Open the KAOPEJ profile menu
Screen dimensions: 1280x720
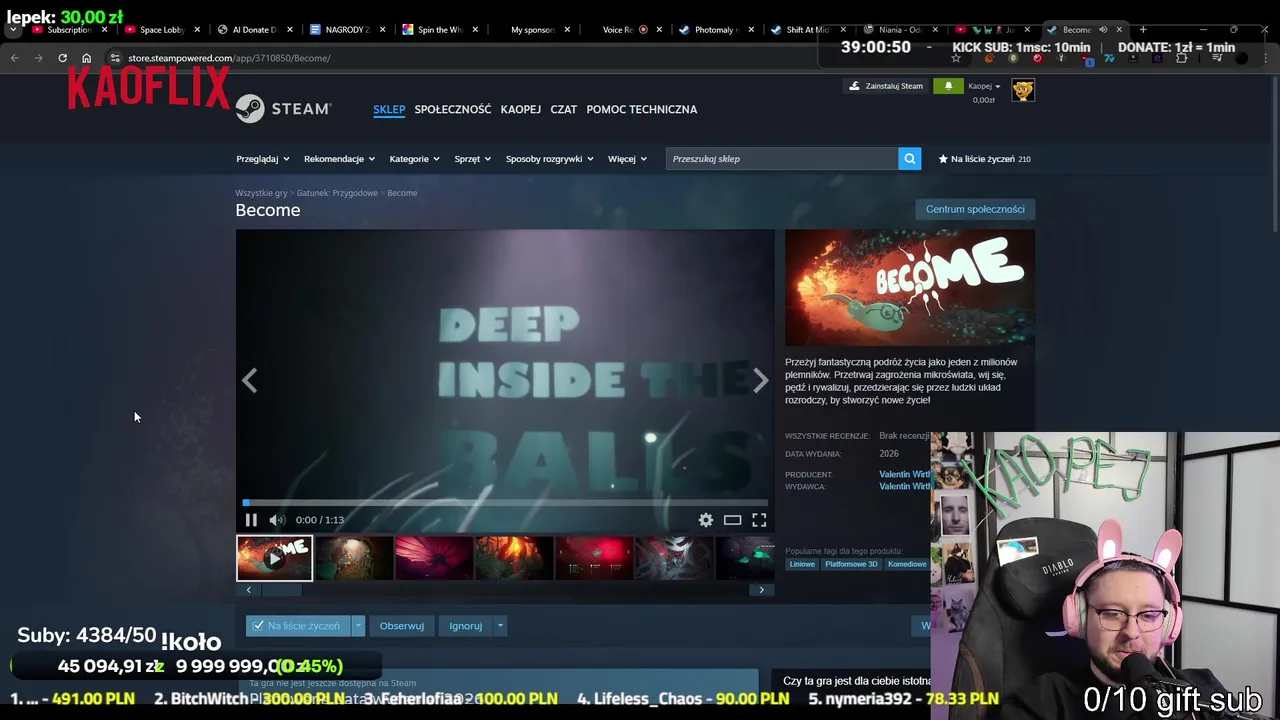(521, 109)
